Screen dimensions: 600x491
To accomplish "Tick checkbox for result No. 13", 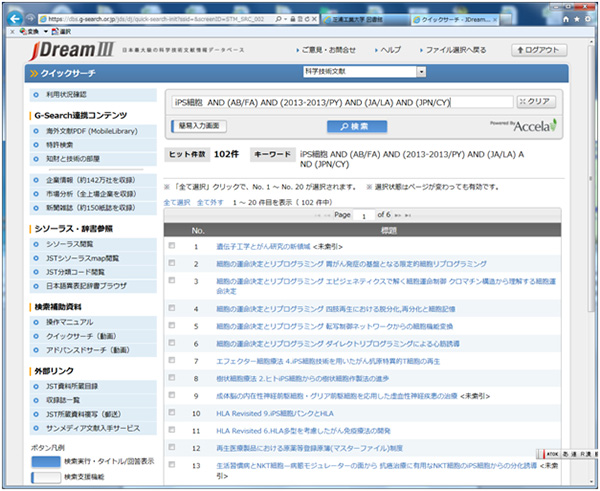I will pos(172,465).
